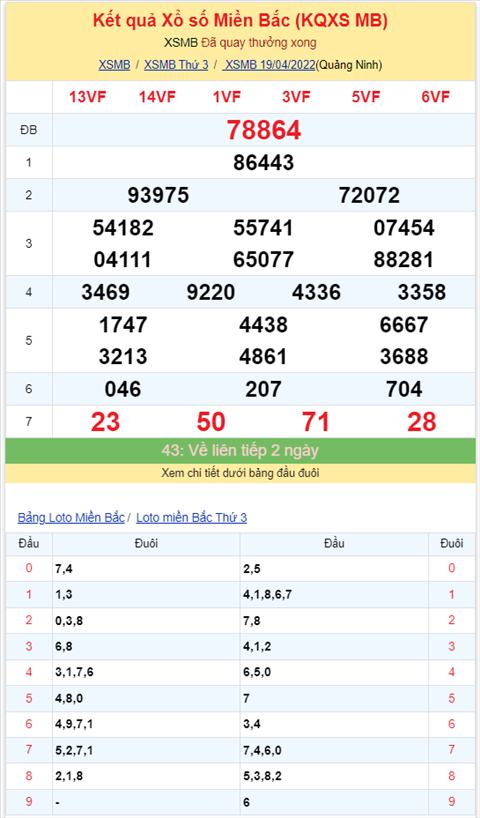Image resolution: width=480 pixels, height=818 pixels.
Task: Click third prize number 54182
Action: [x=123, y=228]
